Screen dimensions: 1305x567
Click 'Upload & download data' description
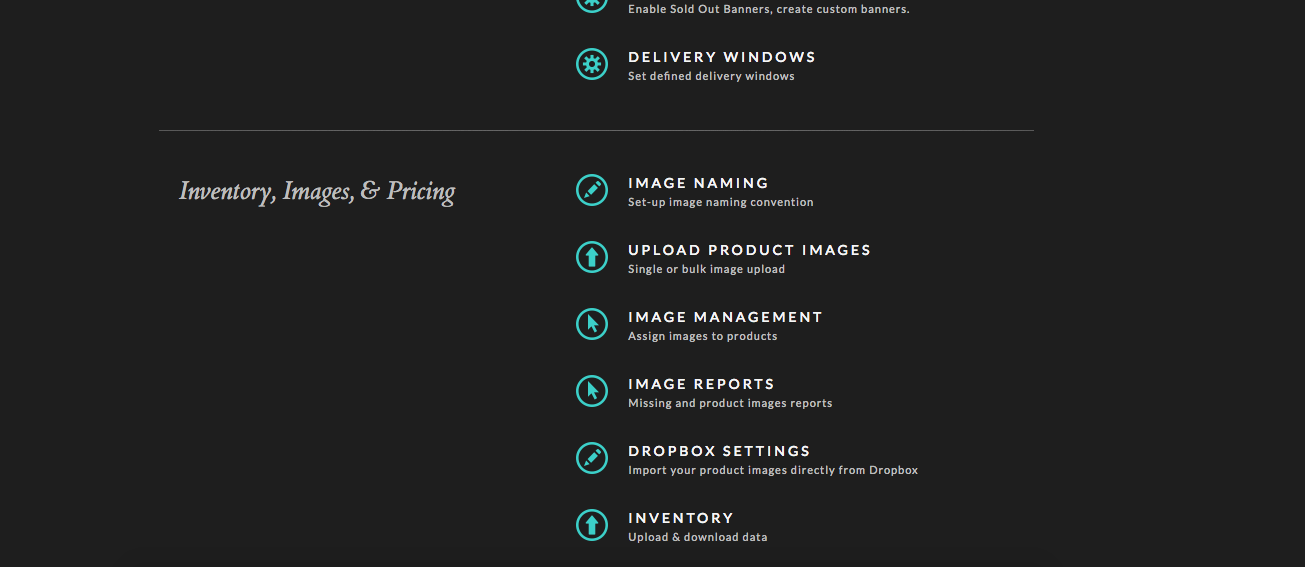click(x=698, y=537)
